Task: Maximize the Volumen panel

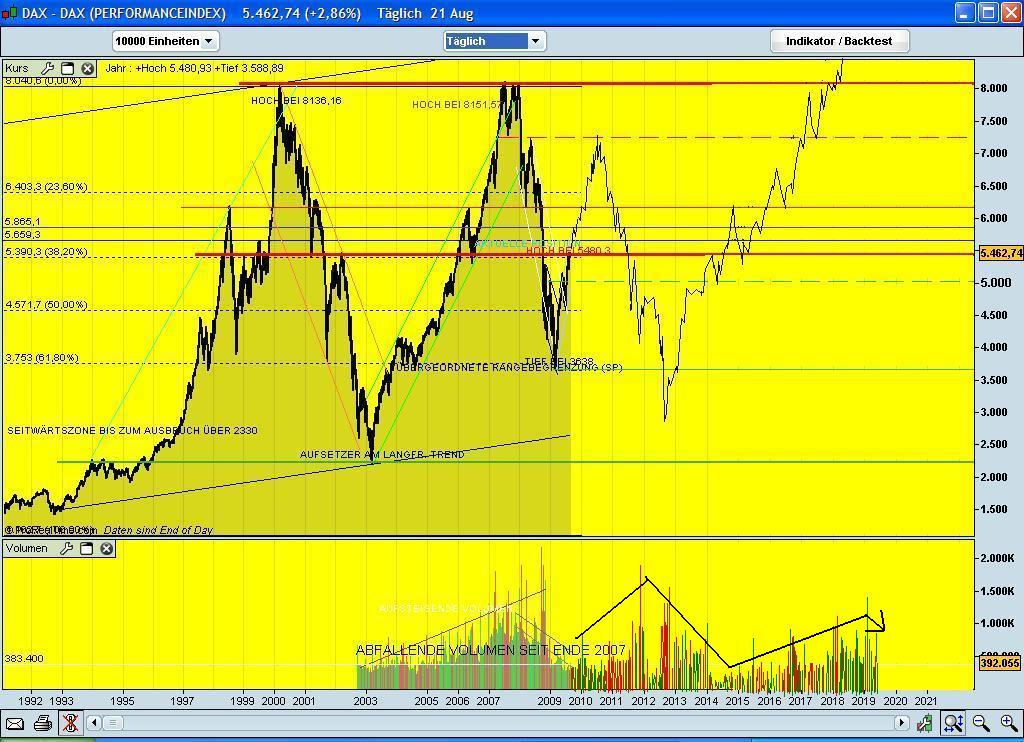Action: pyautogui.click(x=87, y=548)
